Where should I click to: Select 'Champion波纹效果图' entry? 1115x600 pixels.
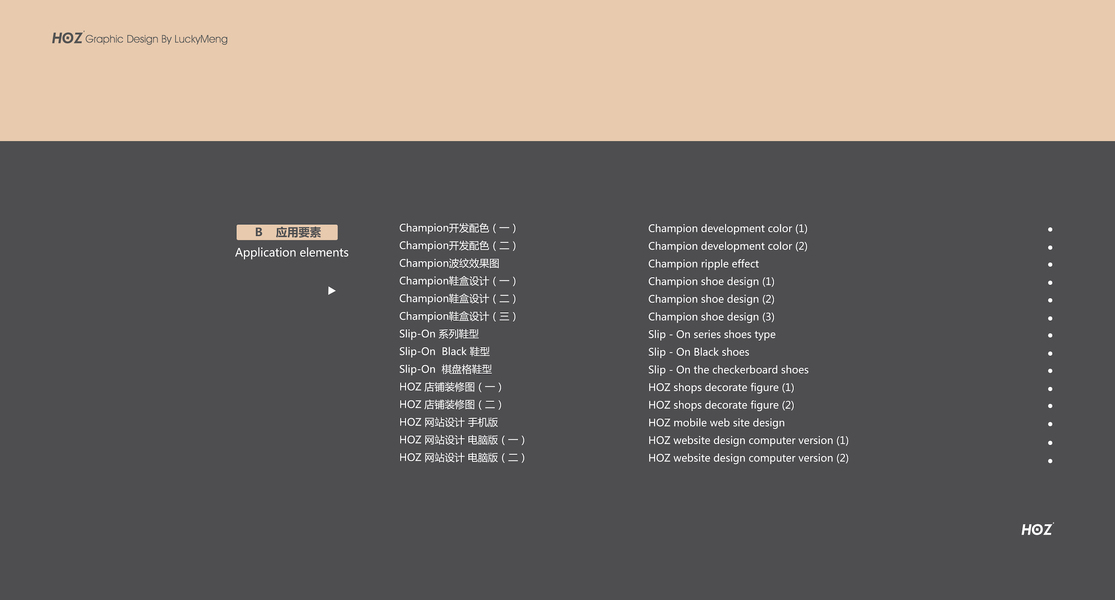449,264
